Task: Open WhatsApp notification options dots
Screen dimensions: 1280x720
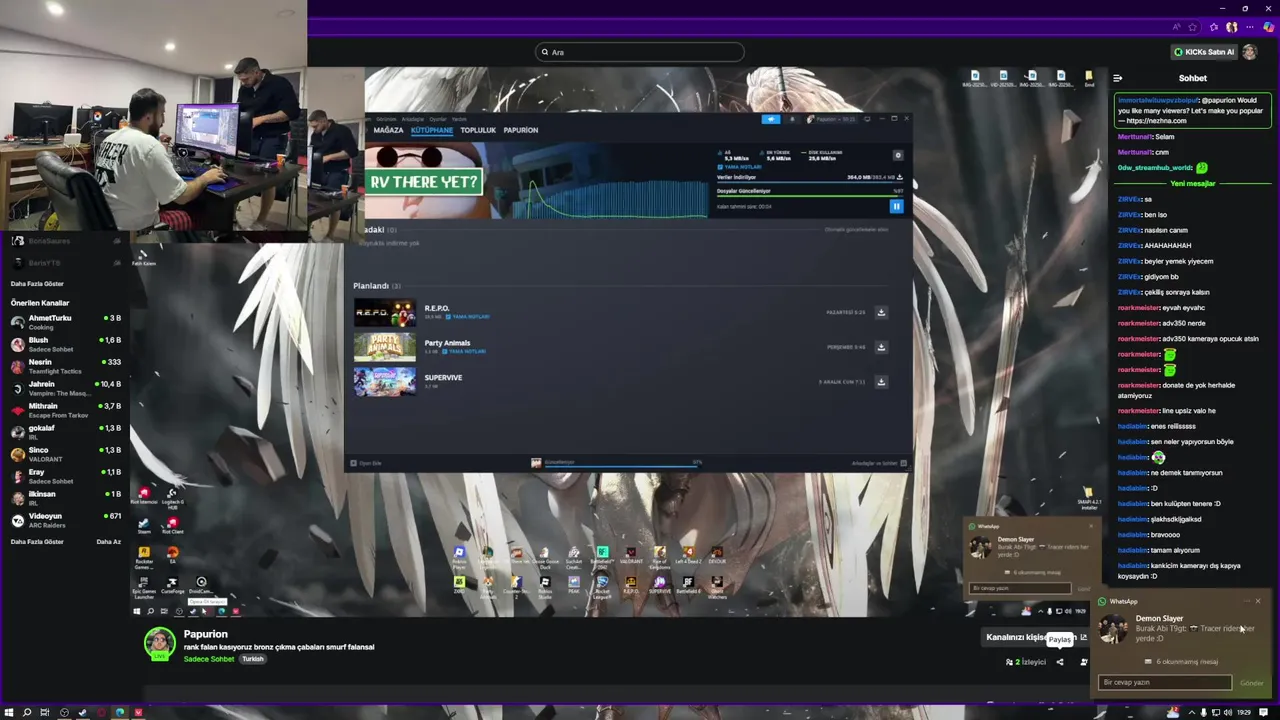Action: tap(1246, 601)
